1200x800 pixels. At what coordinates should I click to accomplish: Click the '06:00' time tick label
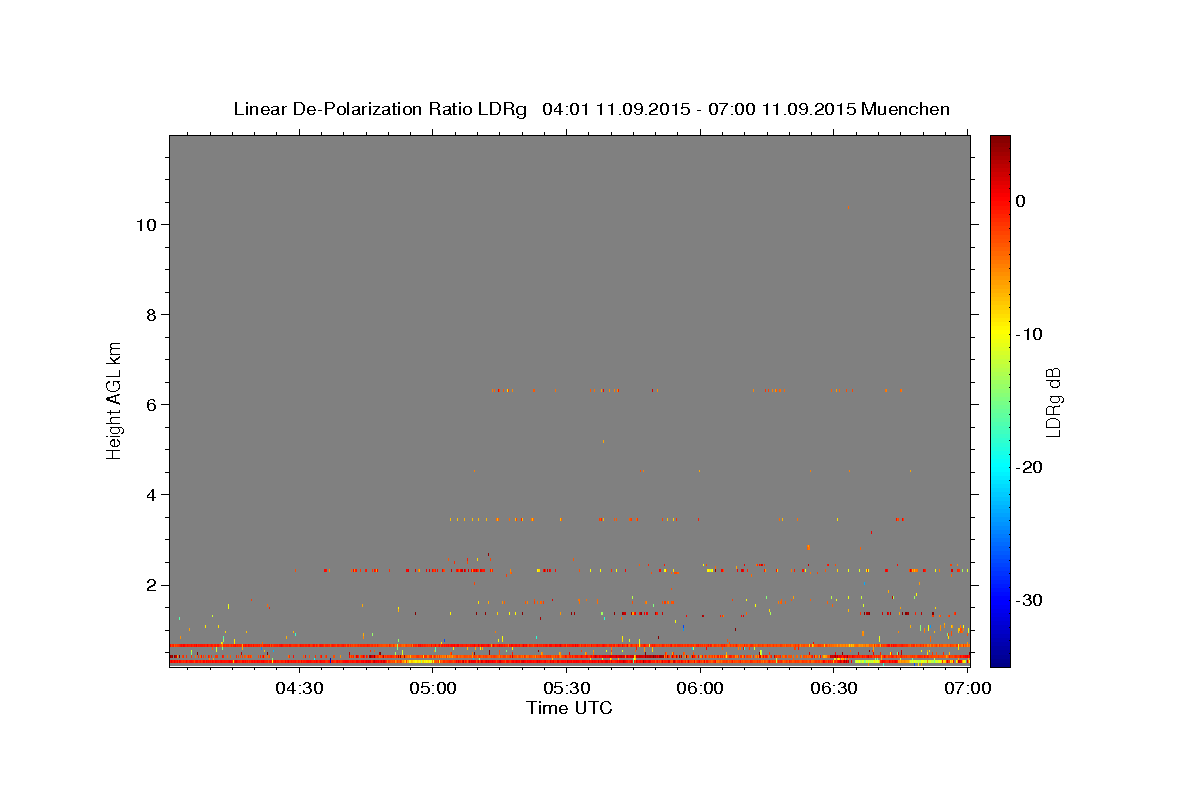700,688
